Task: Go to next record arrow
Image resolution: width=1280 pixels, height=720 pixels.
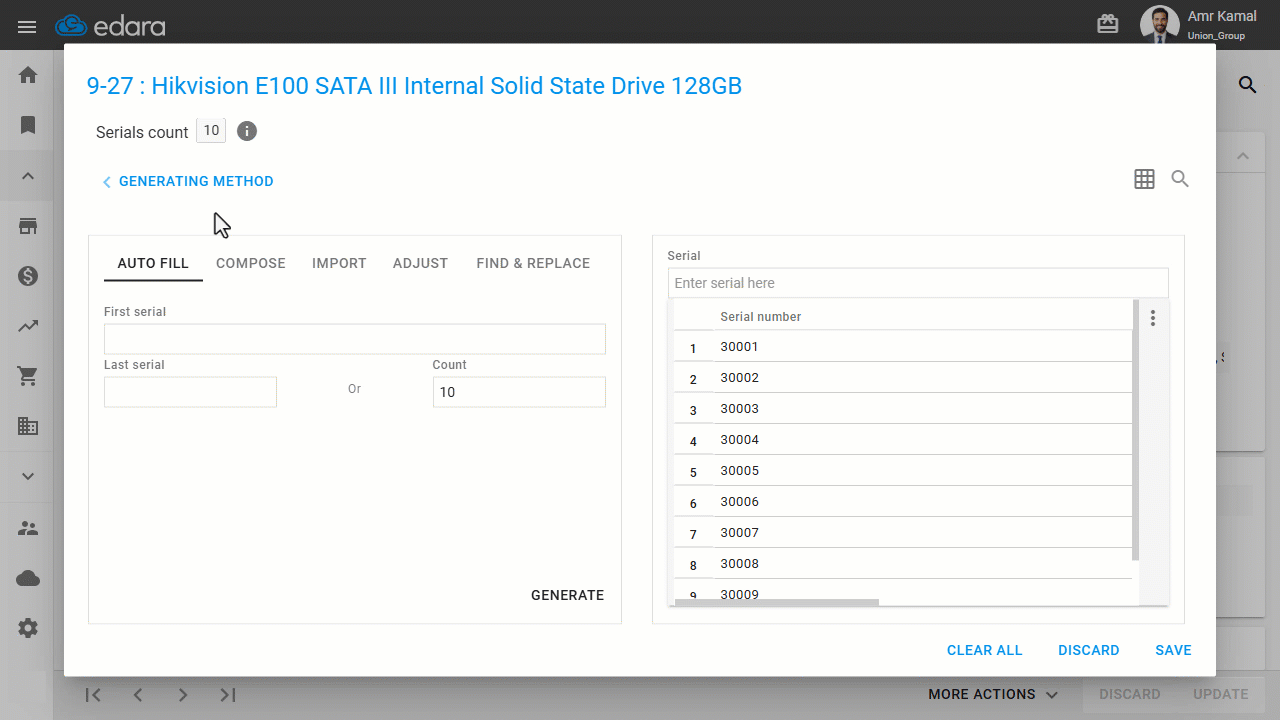Action: [x=183, y=695]
